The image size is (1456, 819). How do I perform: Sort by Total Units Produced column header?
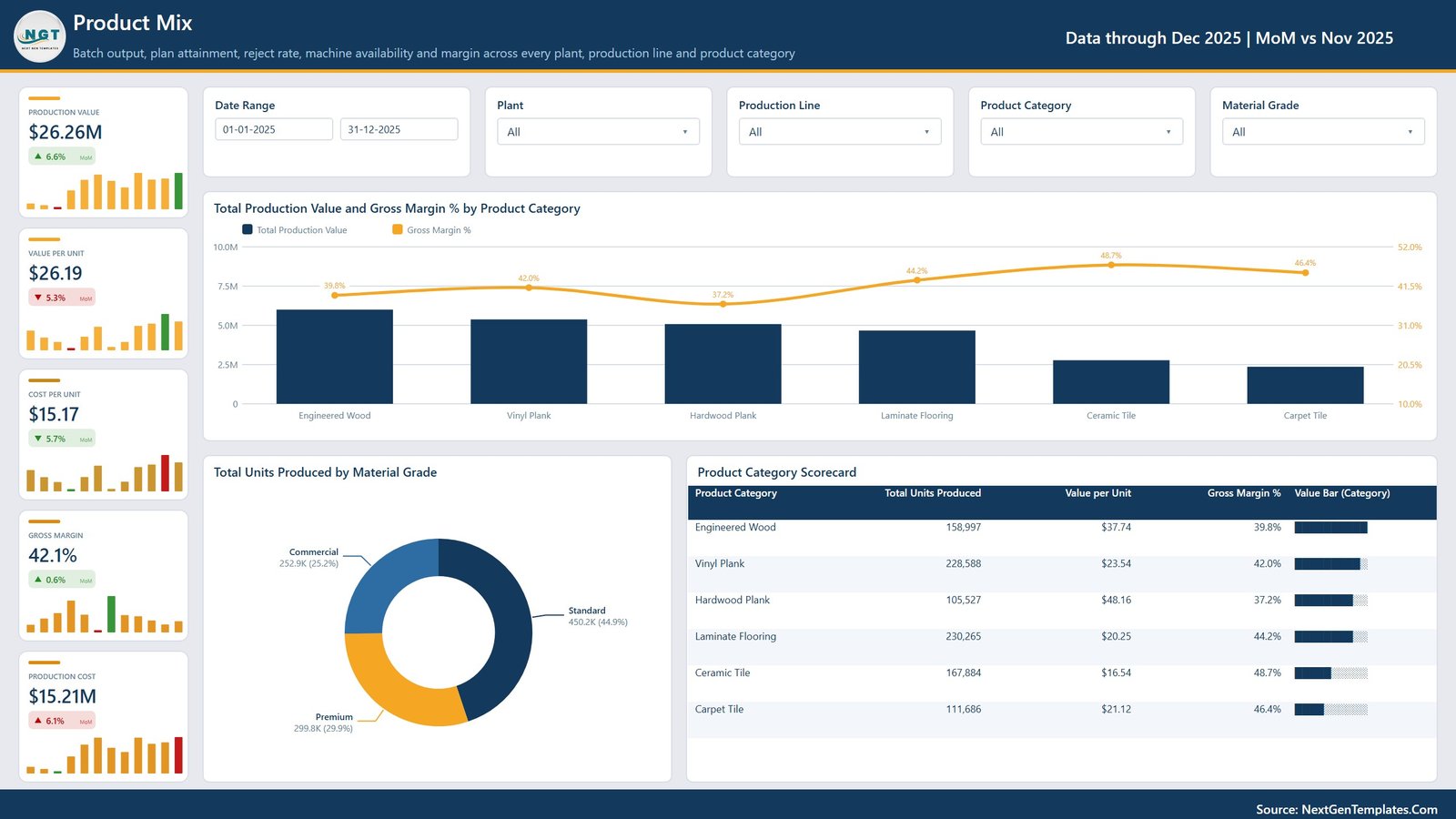pos(933,493)
